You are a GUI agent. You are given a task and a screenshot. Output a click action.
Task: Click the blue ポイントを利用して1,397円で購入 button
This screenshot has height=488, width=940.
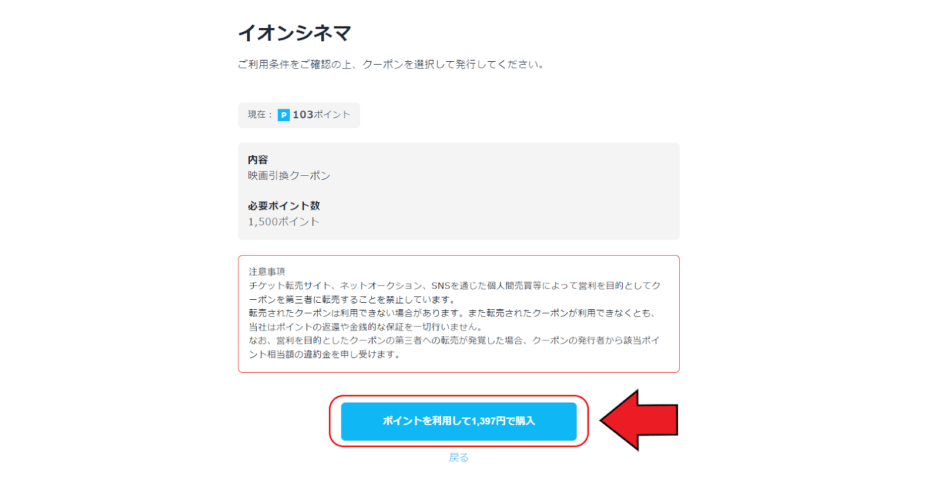tap(459, 421)
